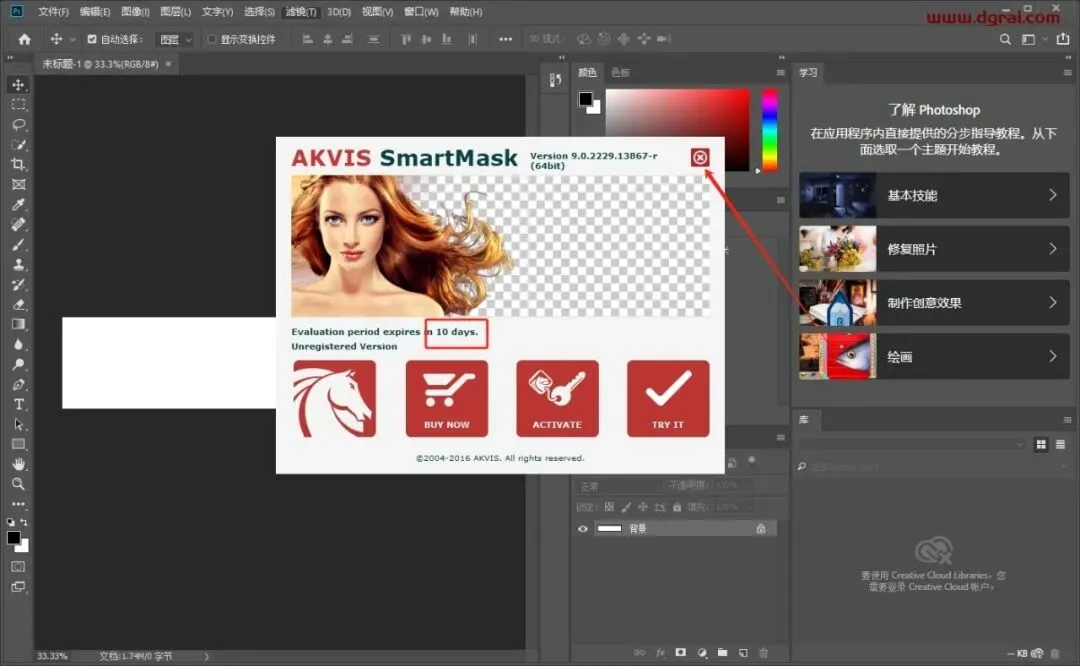Switch the library panel to list view

tap(1061, 445)
